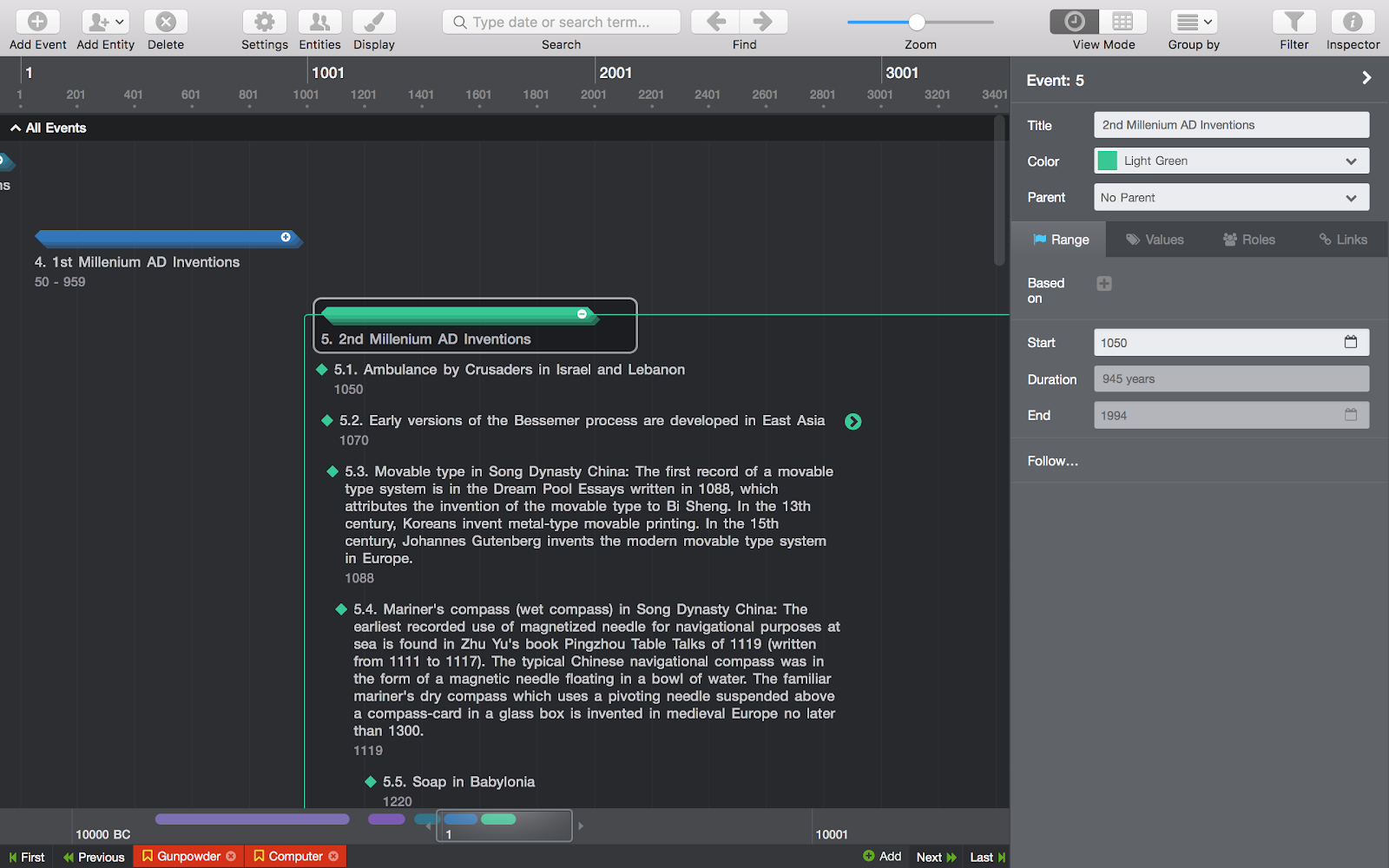The image size is (1389, 868).
Task: Click the overview viewport box
Action: click(504, 825)
